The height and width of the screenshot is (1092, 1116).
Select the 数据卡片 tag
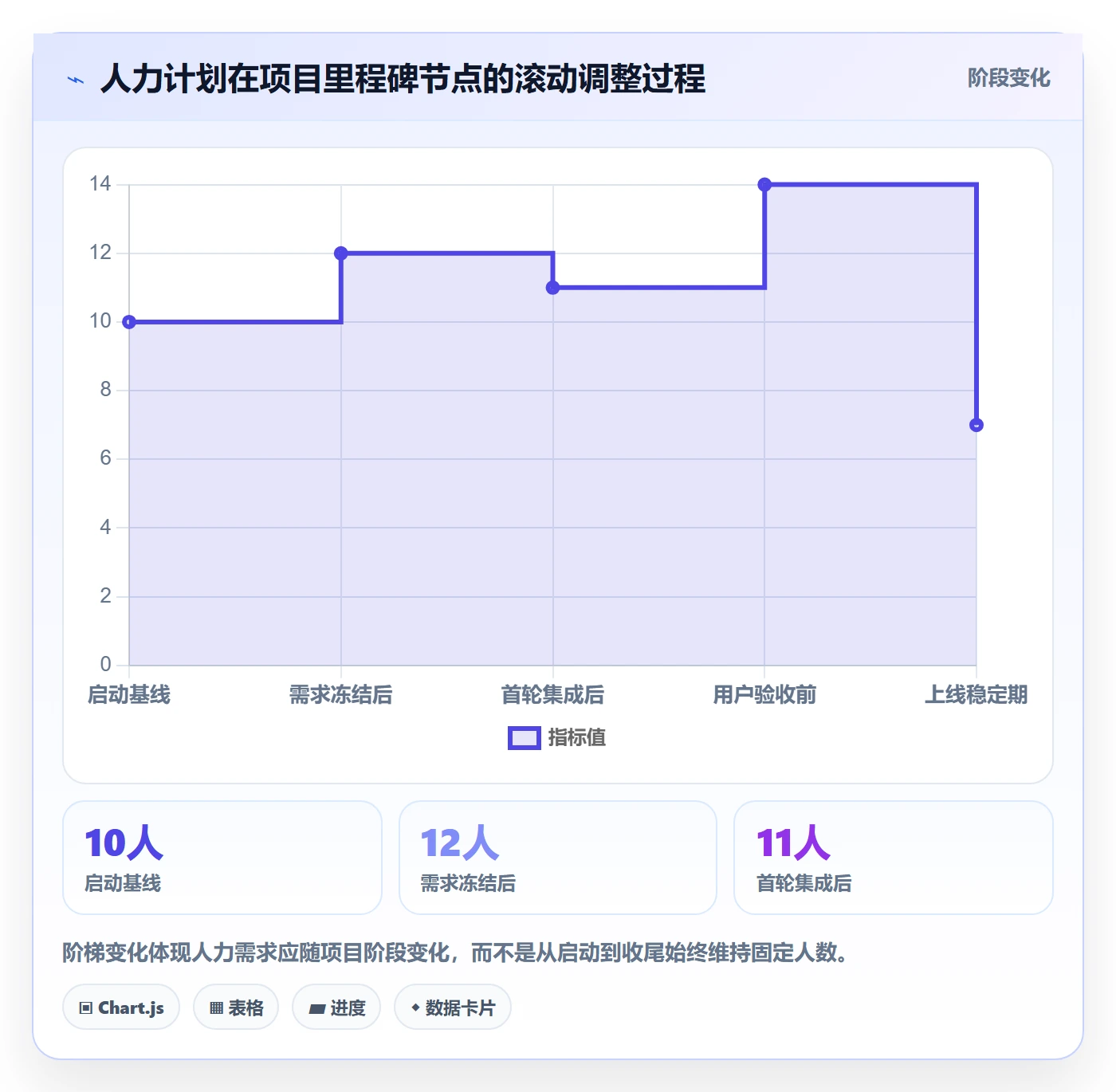(453, 1008)
